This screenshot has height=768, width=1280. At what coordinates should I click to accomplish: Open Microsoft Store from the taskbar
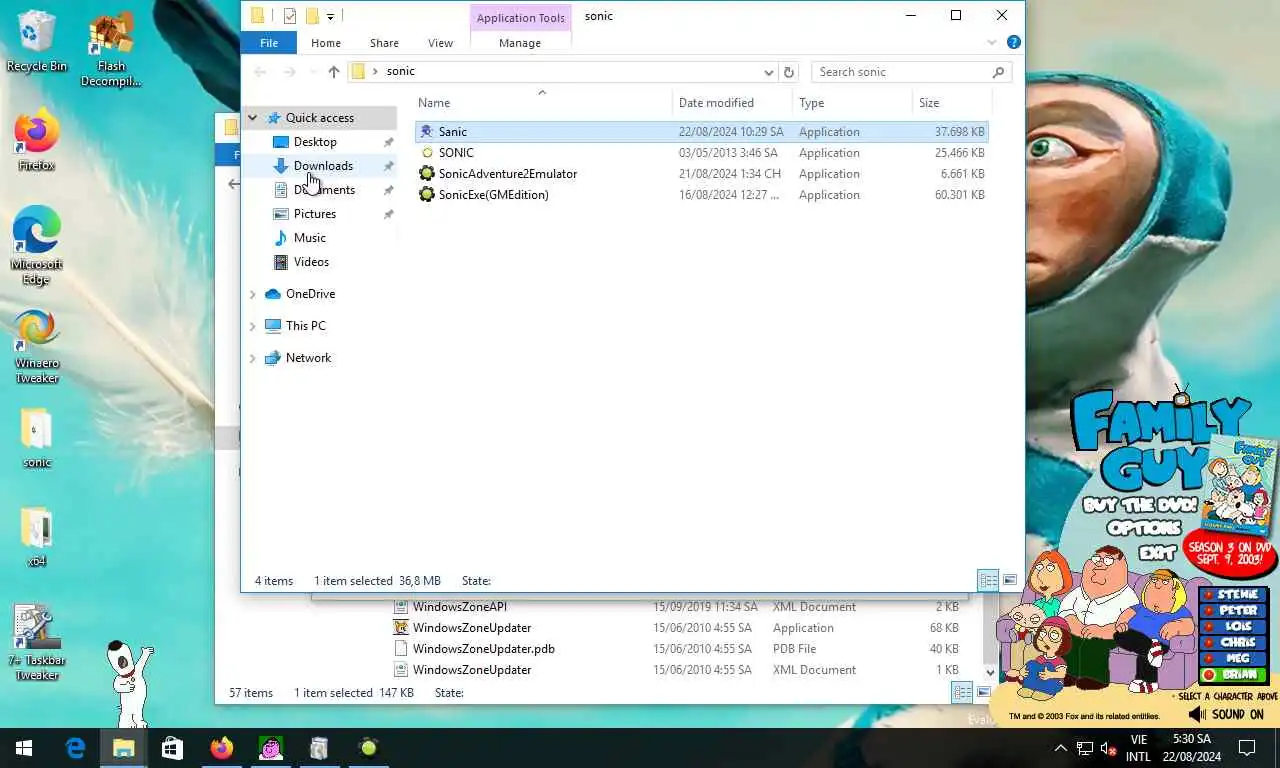pyautogui.click(x=172, y=748)
